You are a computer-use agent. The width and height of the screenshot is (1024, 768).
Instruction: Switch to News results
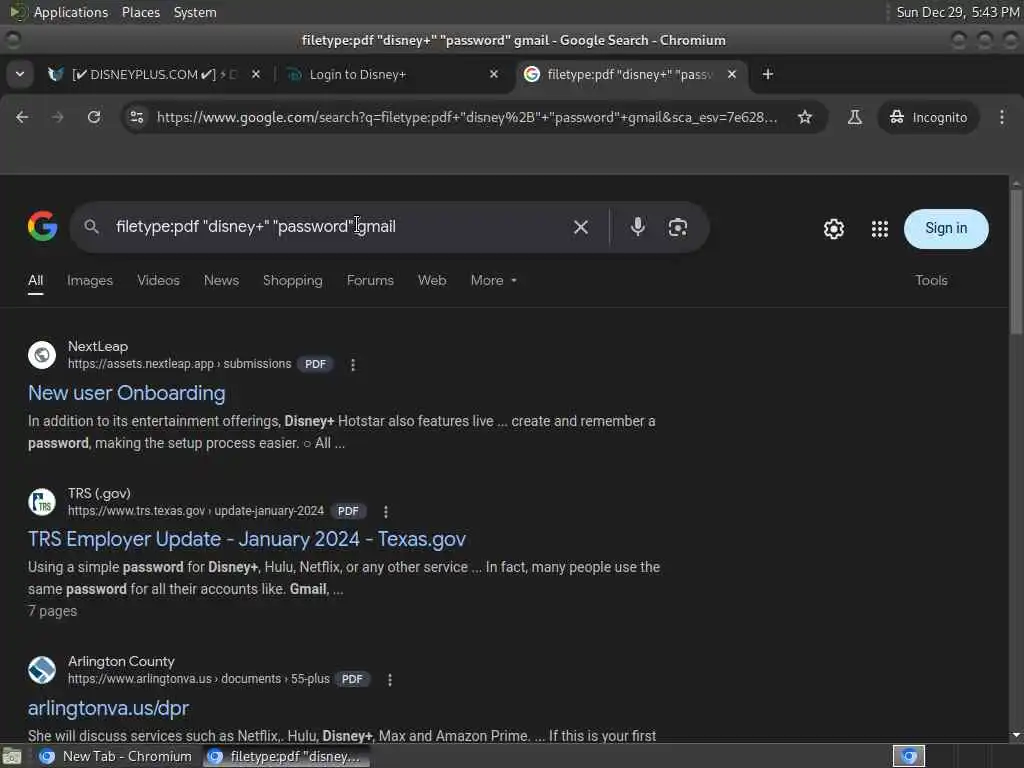pos(221,281)
